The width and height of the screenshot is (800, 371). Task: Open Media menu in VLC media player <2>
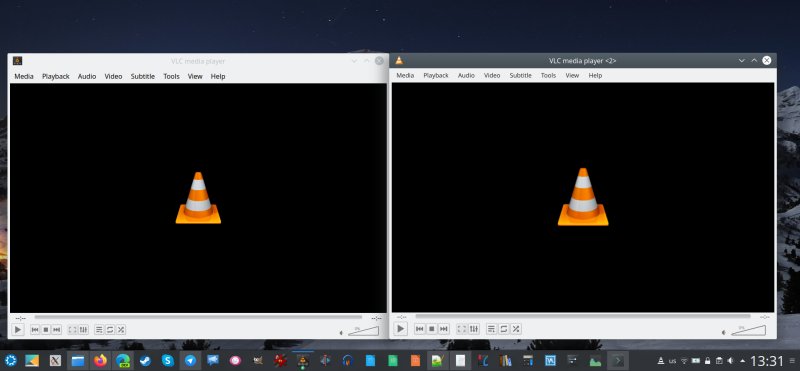405,76
